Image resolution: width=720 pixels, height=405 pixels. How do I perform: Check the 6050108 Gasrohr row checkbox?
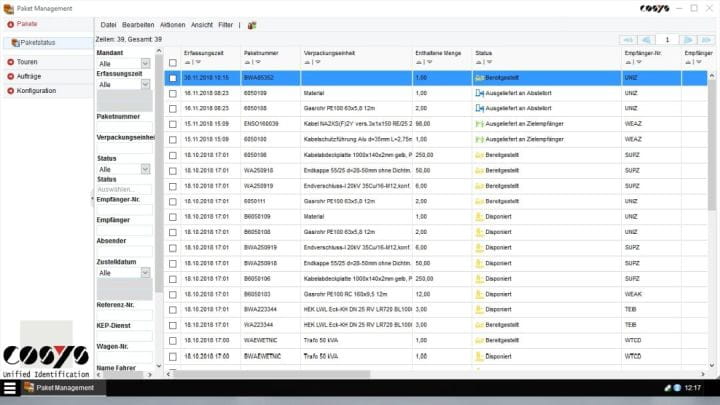(x=173, y=109)
